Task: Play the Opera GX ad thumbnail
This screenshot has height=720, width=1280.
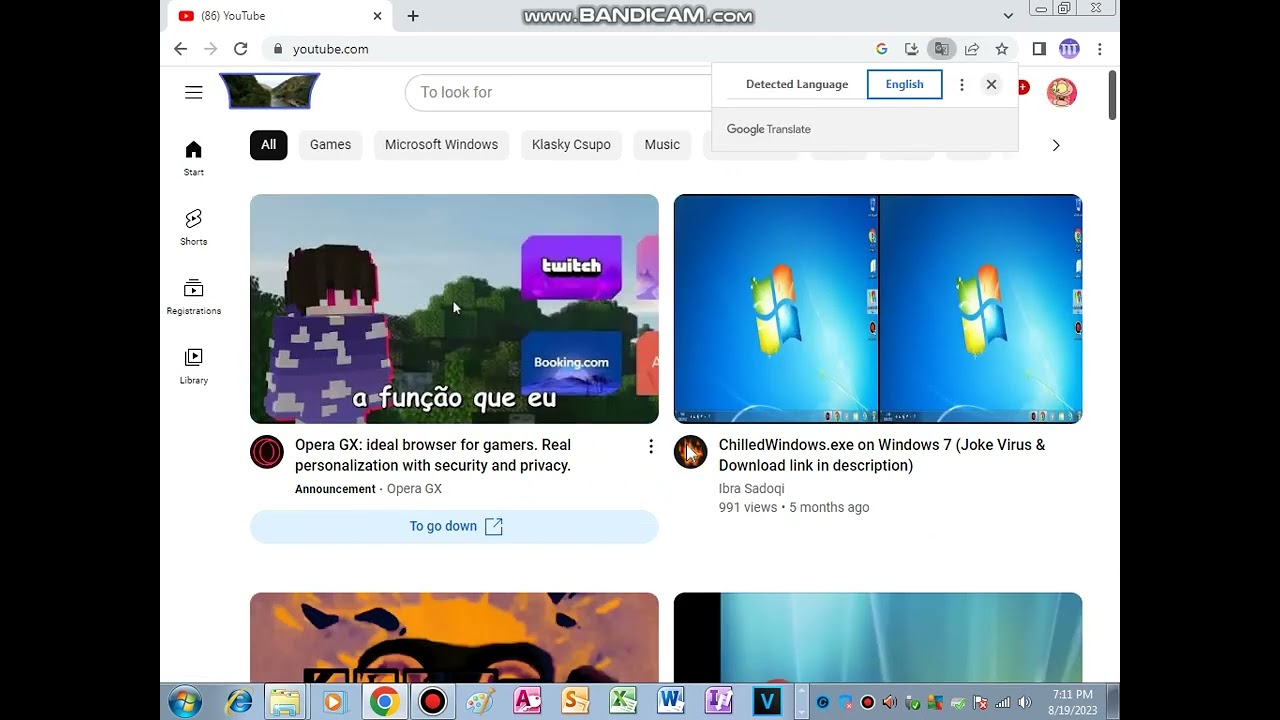Action: click(x=454, y=309)
